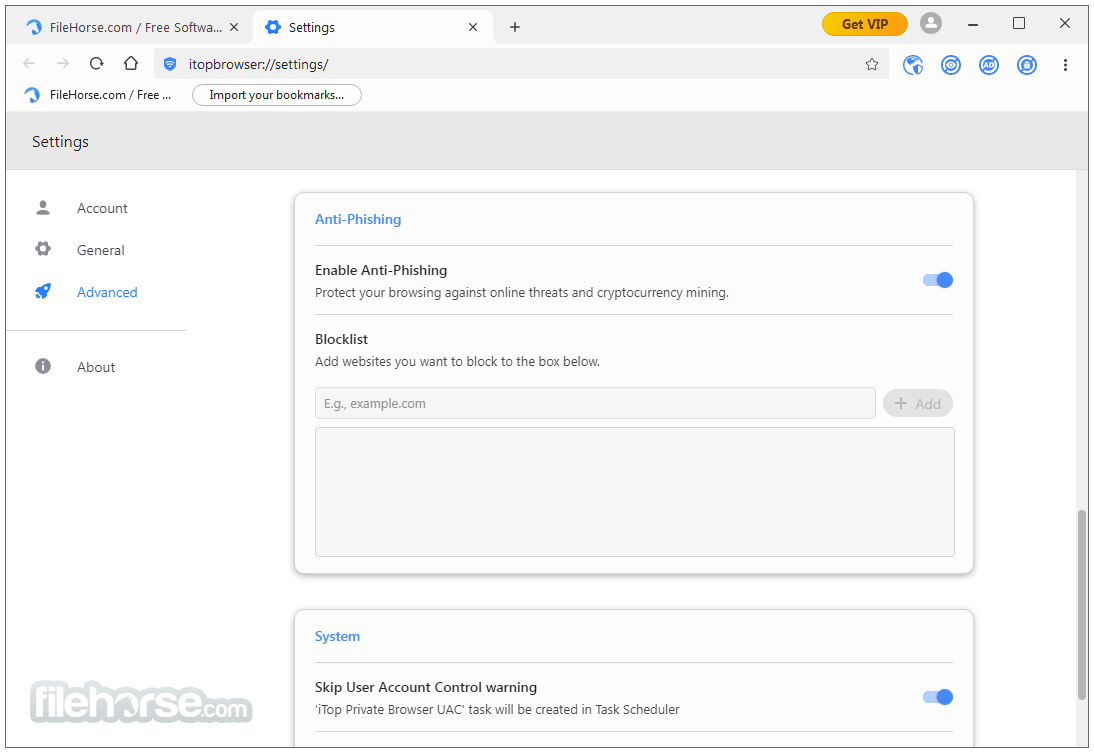Image resolution: width=1094 pixels, height=753 pixels.
Task: Click the Add blocklist button
Action: (917, 403)
